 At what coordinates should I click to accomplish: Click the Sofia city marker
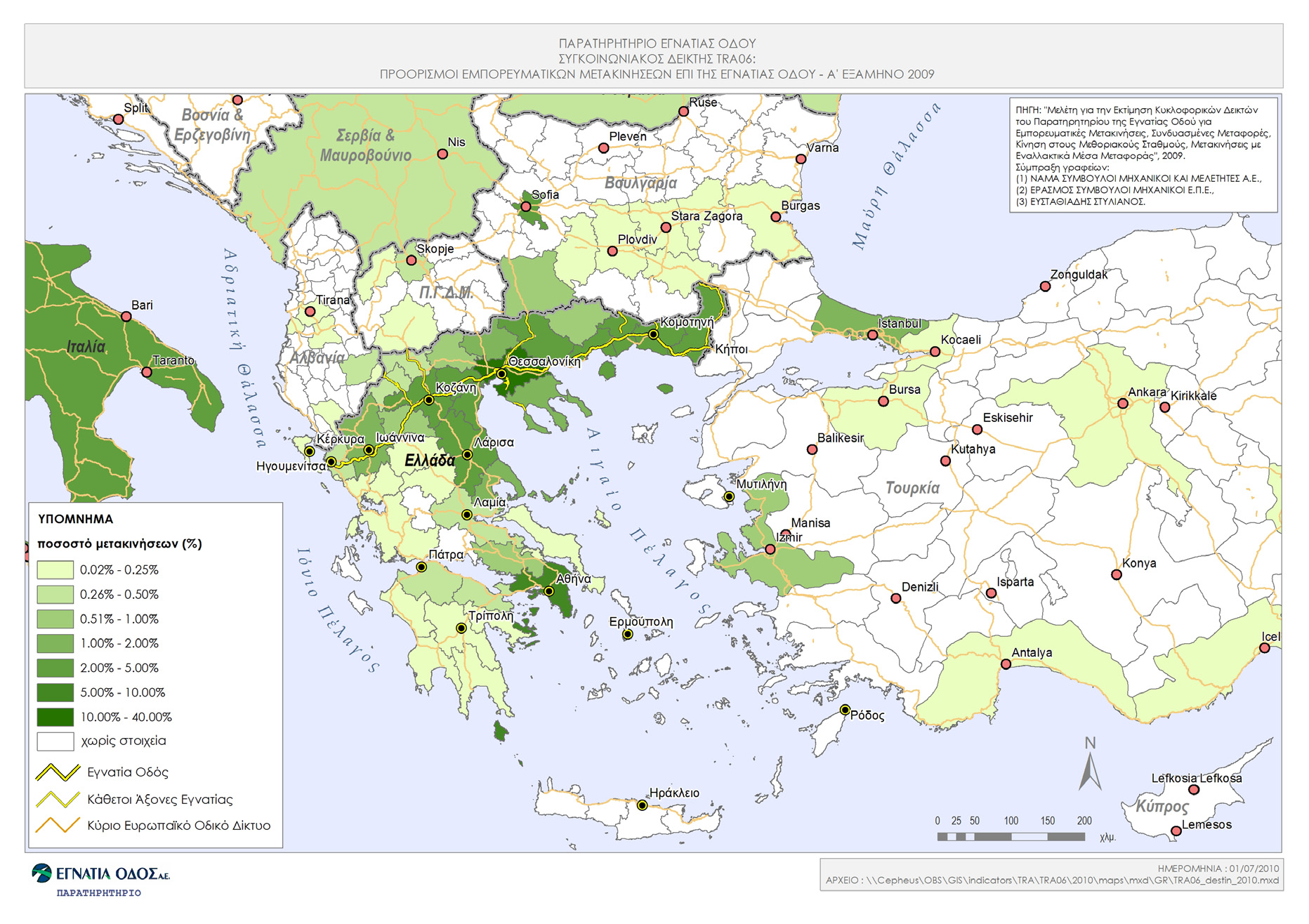pyautogui.click(x=525, y=206)
